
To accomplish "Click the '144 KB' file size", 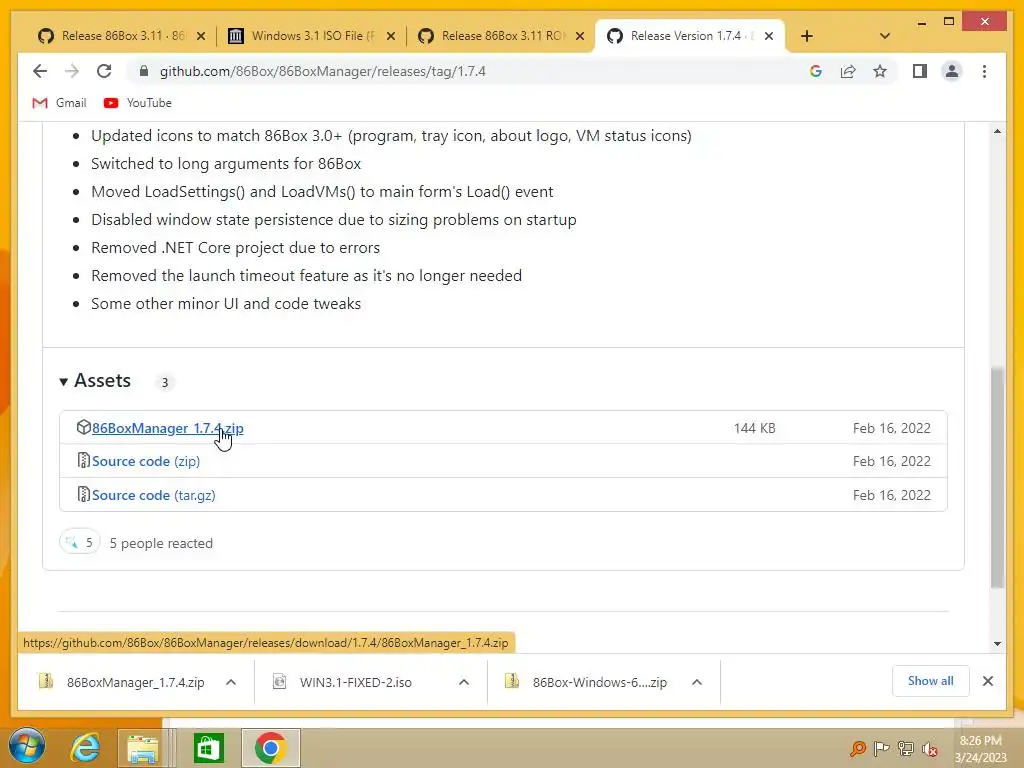I will 754,428.
